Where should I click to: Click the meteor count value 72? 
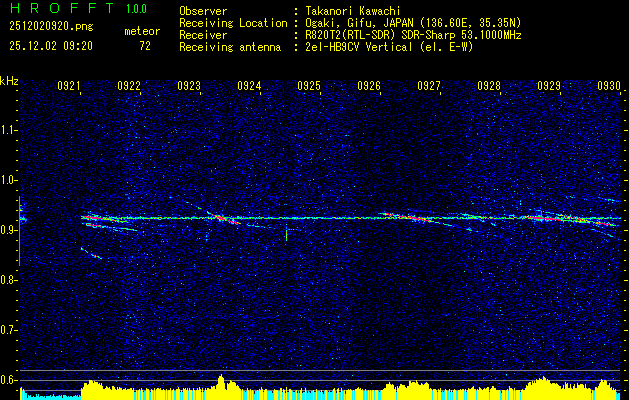pos(145,46)
